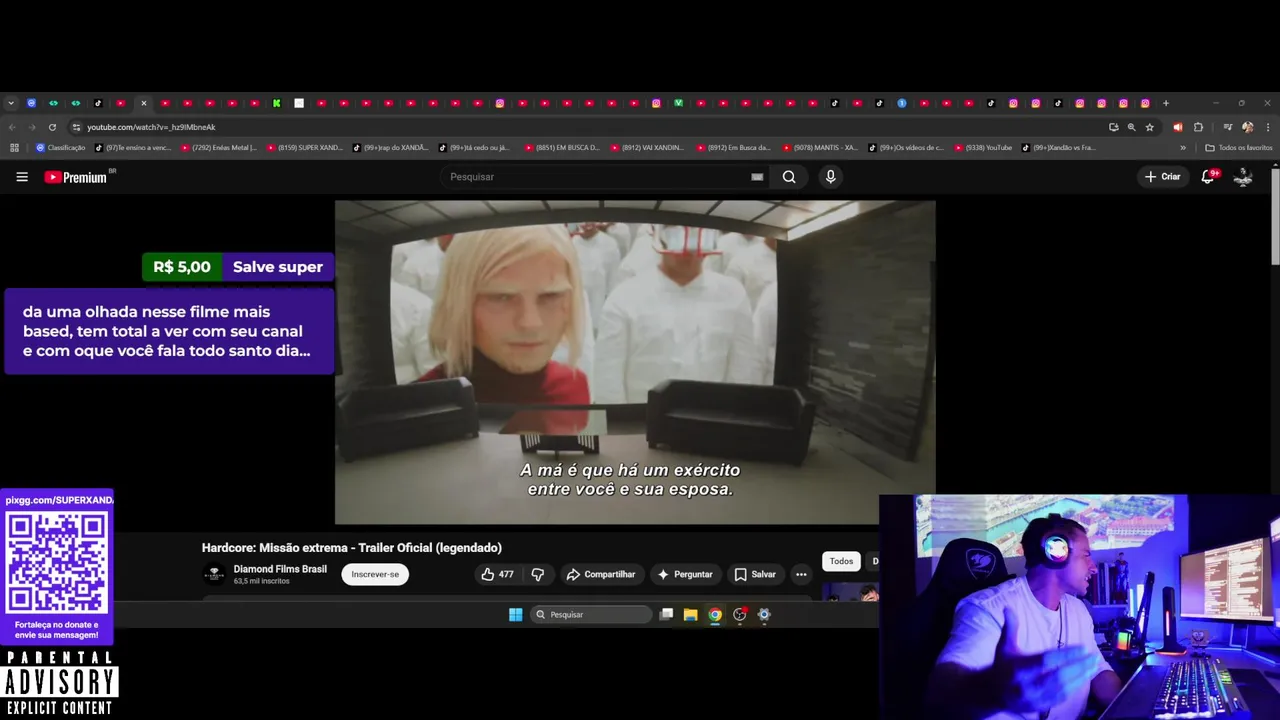
Task: Open more actions three-dot menu under video
Action: point(801,574)
